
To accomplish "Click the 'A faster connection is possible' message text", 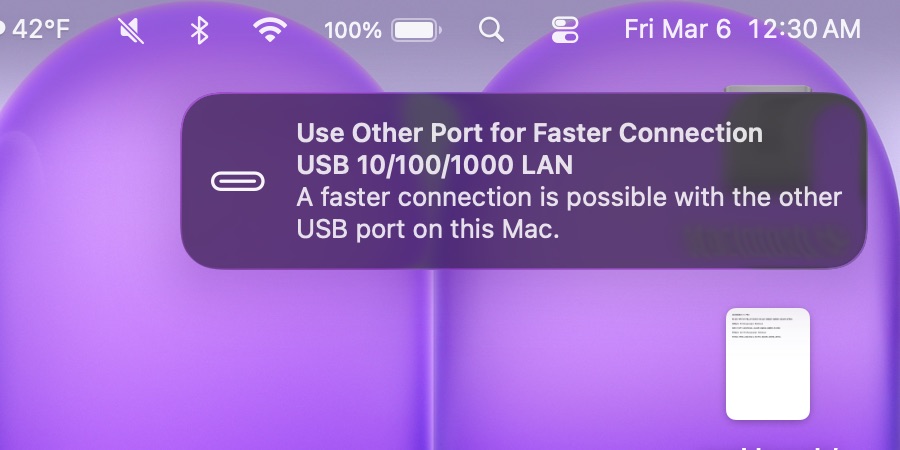I will (569, 214).
